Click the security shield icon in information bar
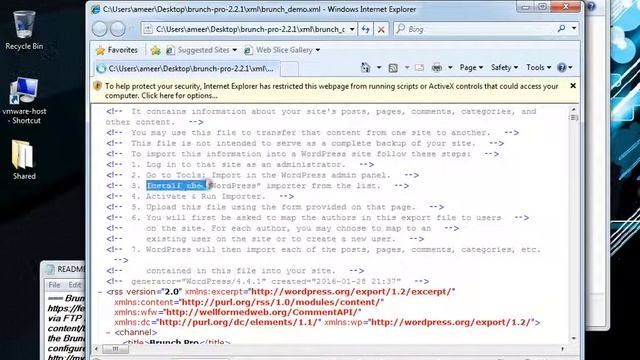 97,86
